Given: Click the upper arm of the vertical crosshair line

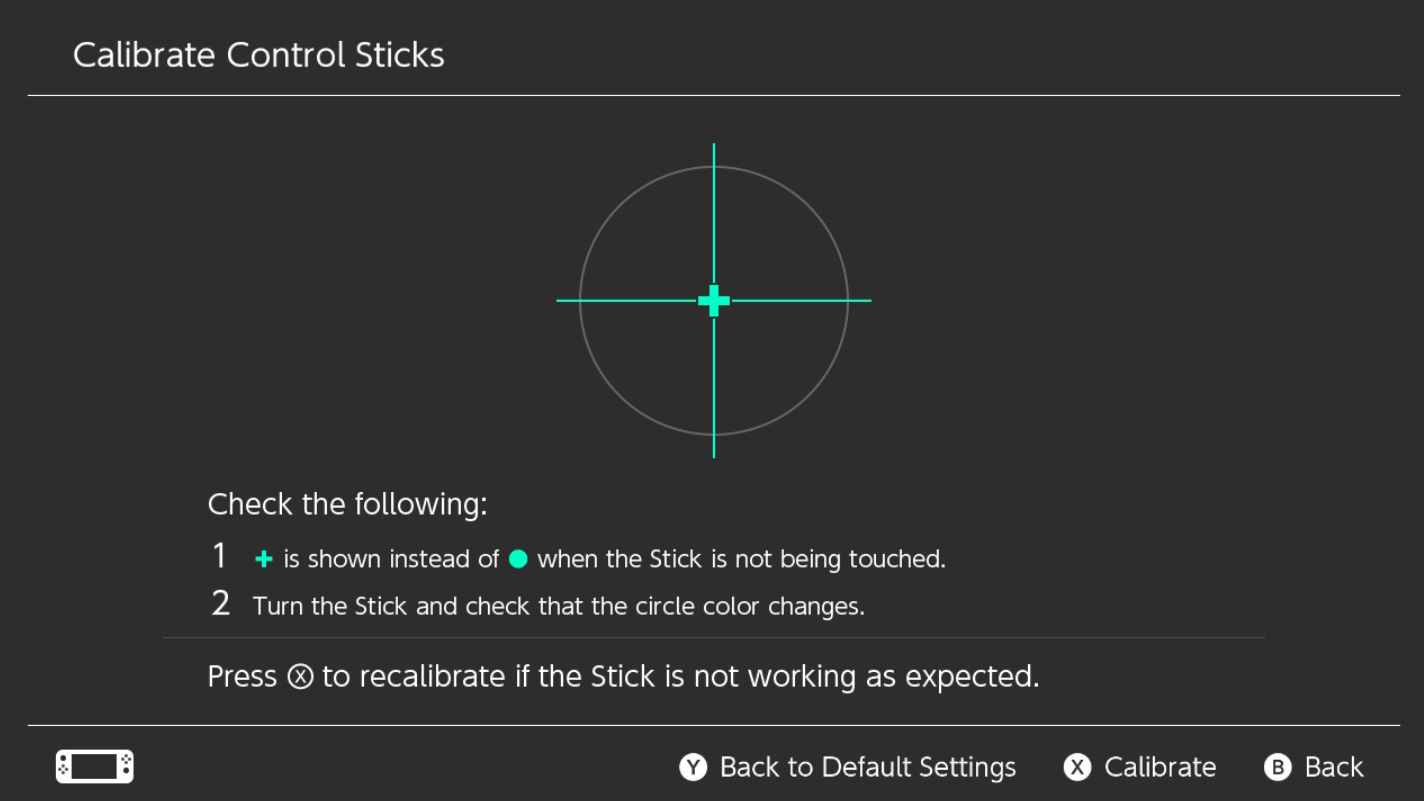Looking at the screenshot, I should [x=714, y=213].
